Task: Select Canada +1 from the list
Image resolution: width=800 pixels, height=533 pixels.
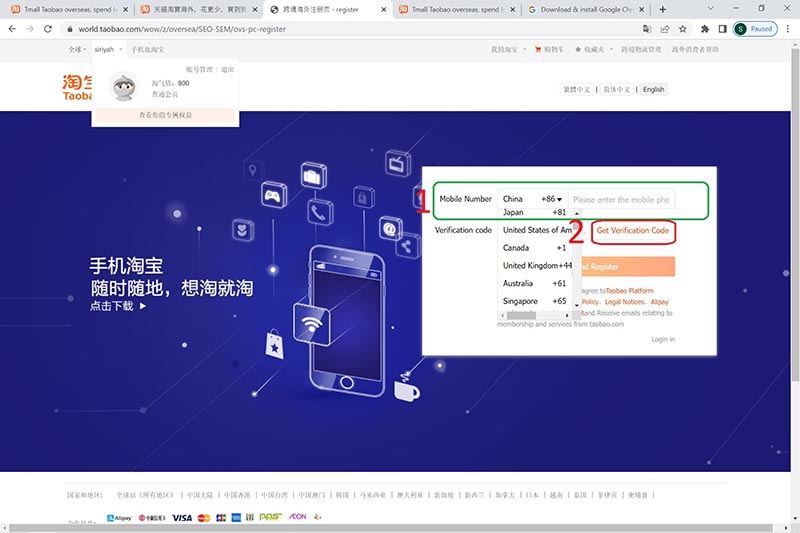Action: (x=534, y=248)
